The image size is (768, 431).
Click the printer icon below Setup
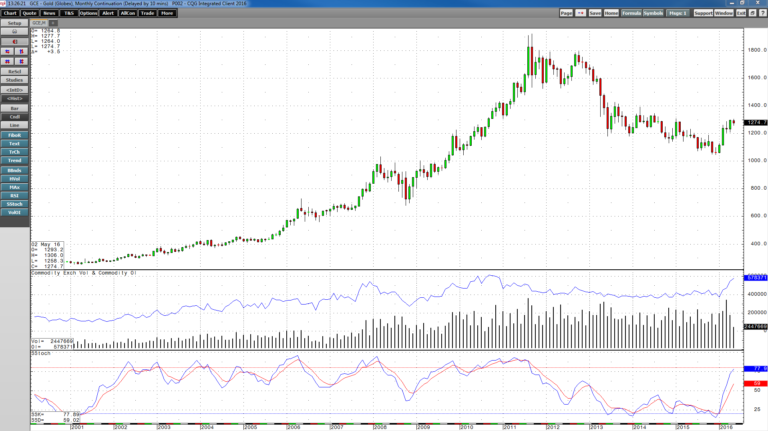[x=14, y=31]
